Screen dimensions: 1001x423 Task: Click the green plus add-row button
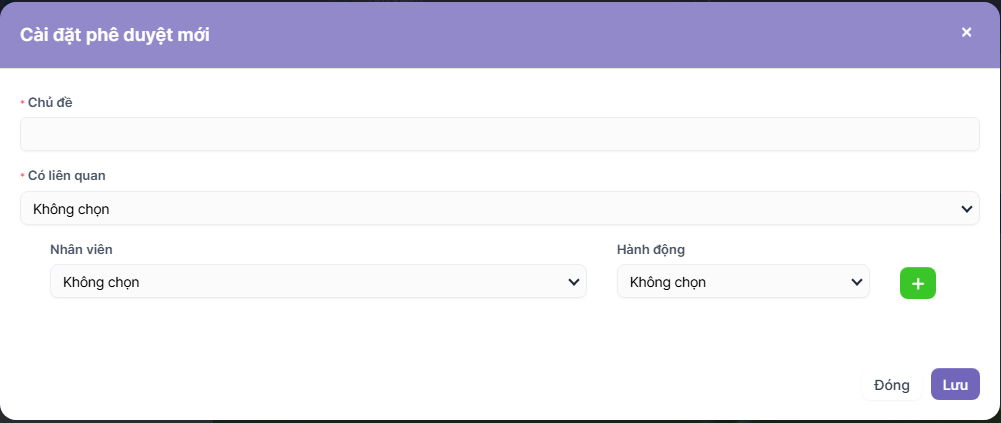tap(917, 283)
